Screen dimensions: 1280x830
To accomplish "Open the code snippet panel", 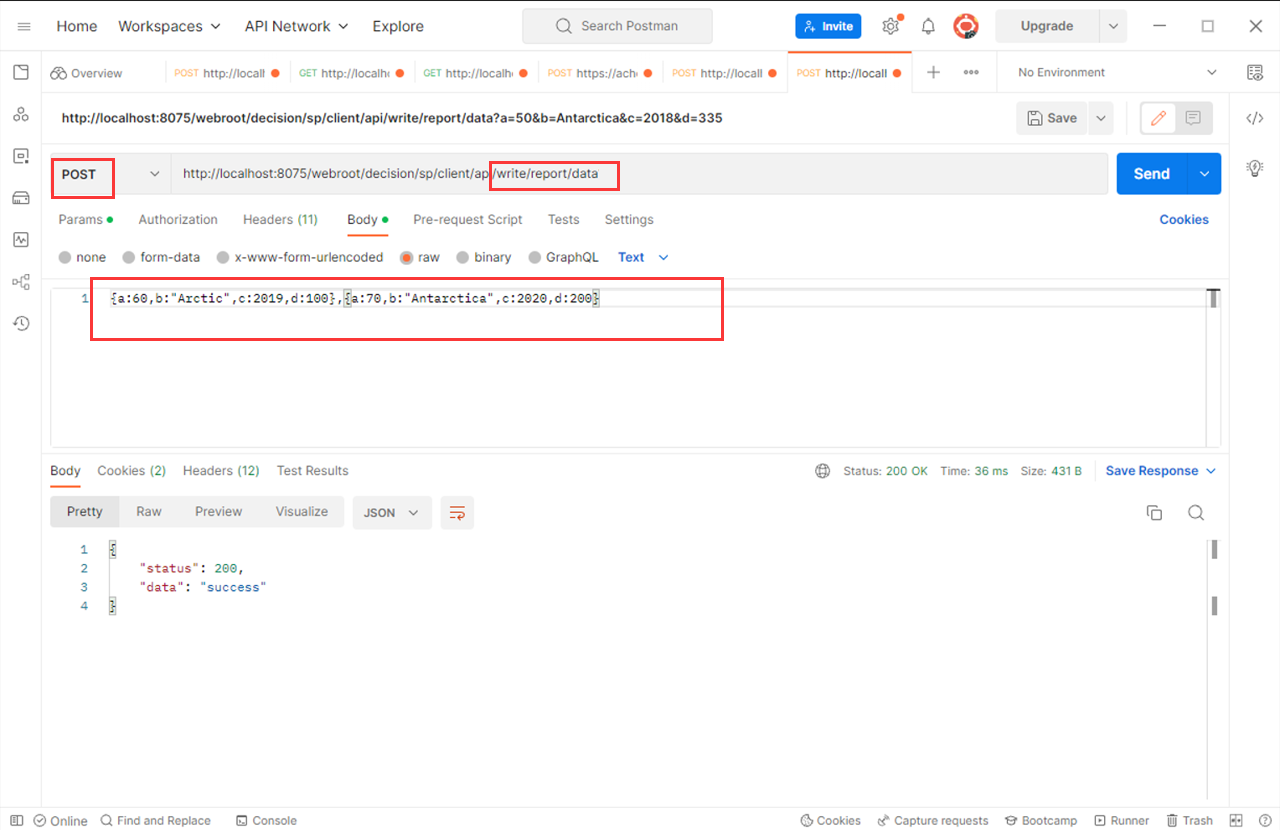I will (1255, 117).
